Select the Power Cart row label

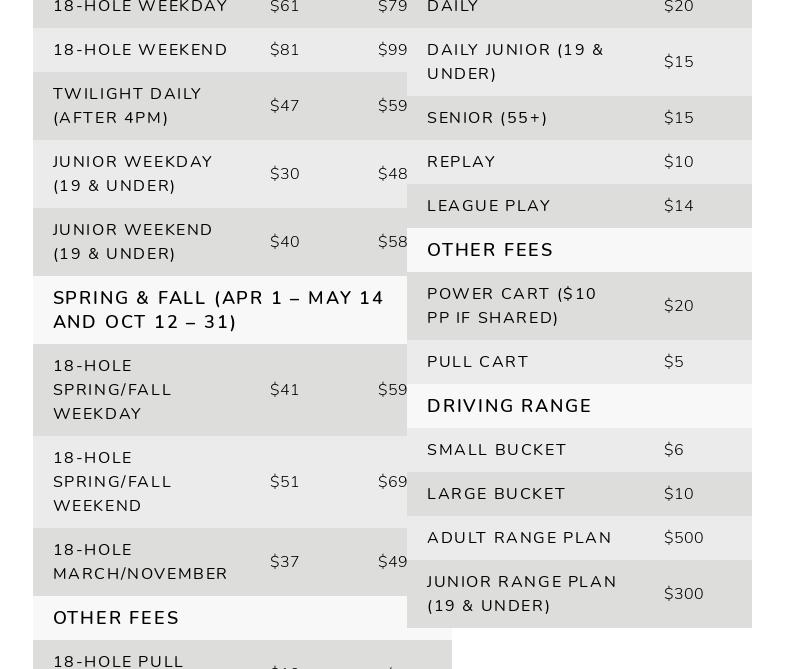click(x=511, y=306)
